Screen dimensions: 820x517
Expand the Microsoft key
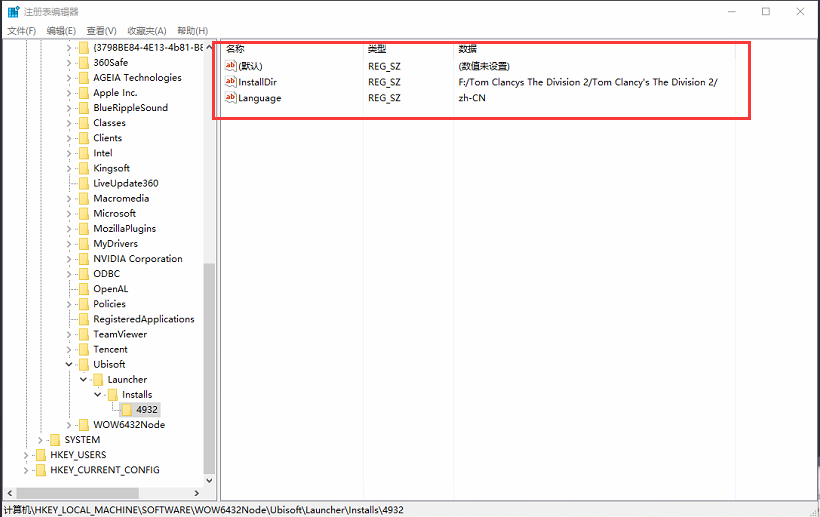click(69, 214)
